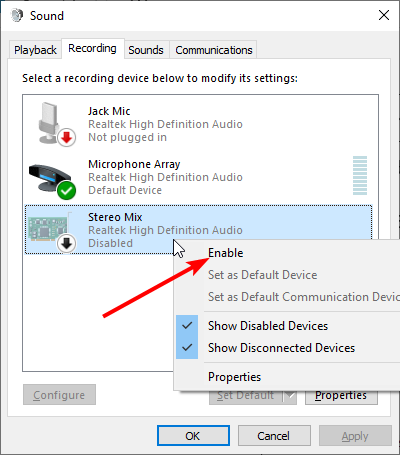The height and width of the screenshot is (455, 400).
Task: Click the Cancel button
Action: pyautogui.click(x=274, y=436)
